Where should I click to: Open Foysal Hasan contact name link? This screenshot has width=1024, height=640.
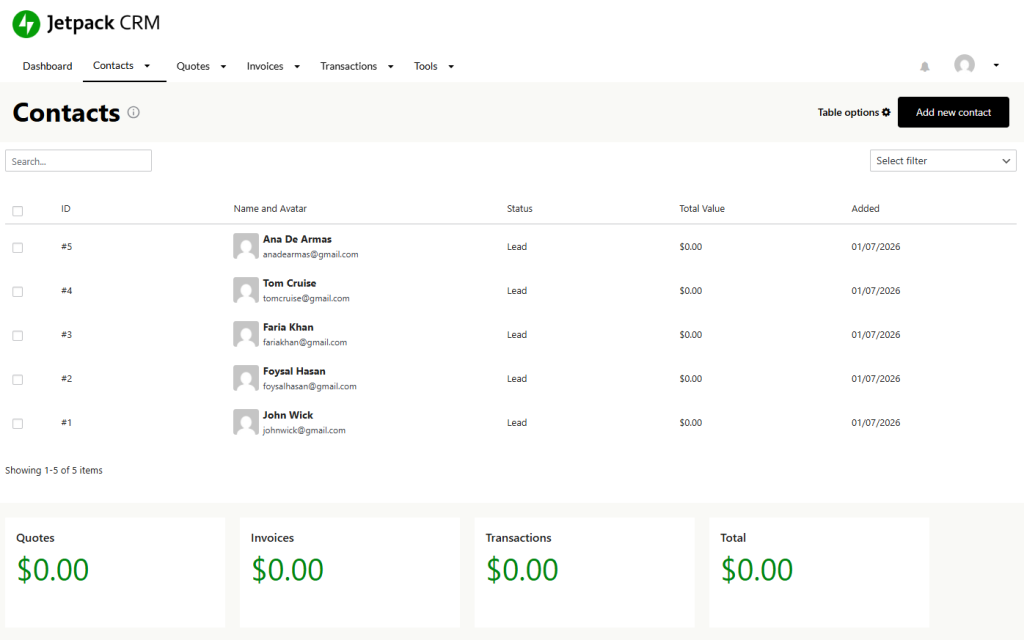coord(294,371)
